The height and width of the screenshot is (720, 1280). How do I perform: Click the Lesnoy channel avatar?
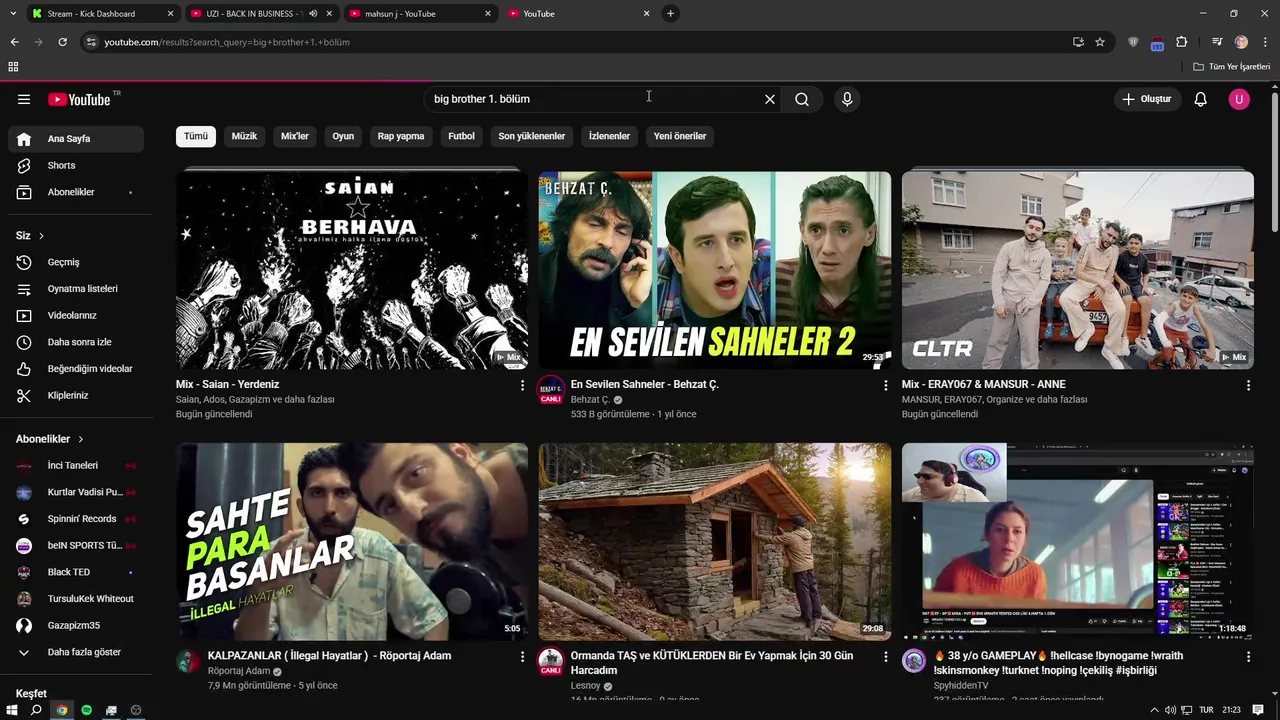click(551, 661)
